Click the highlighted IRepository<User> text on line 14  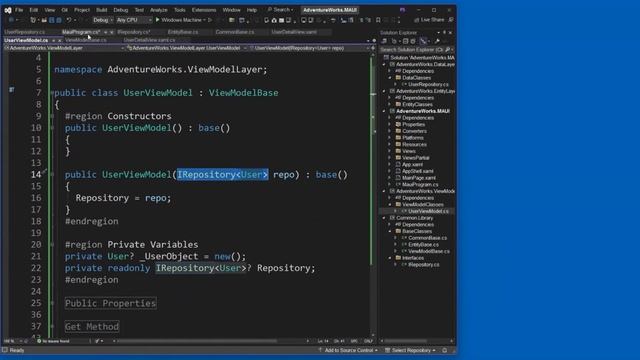222,175
